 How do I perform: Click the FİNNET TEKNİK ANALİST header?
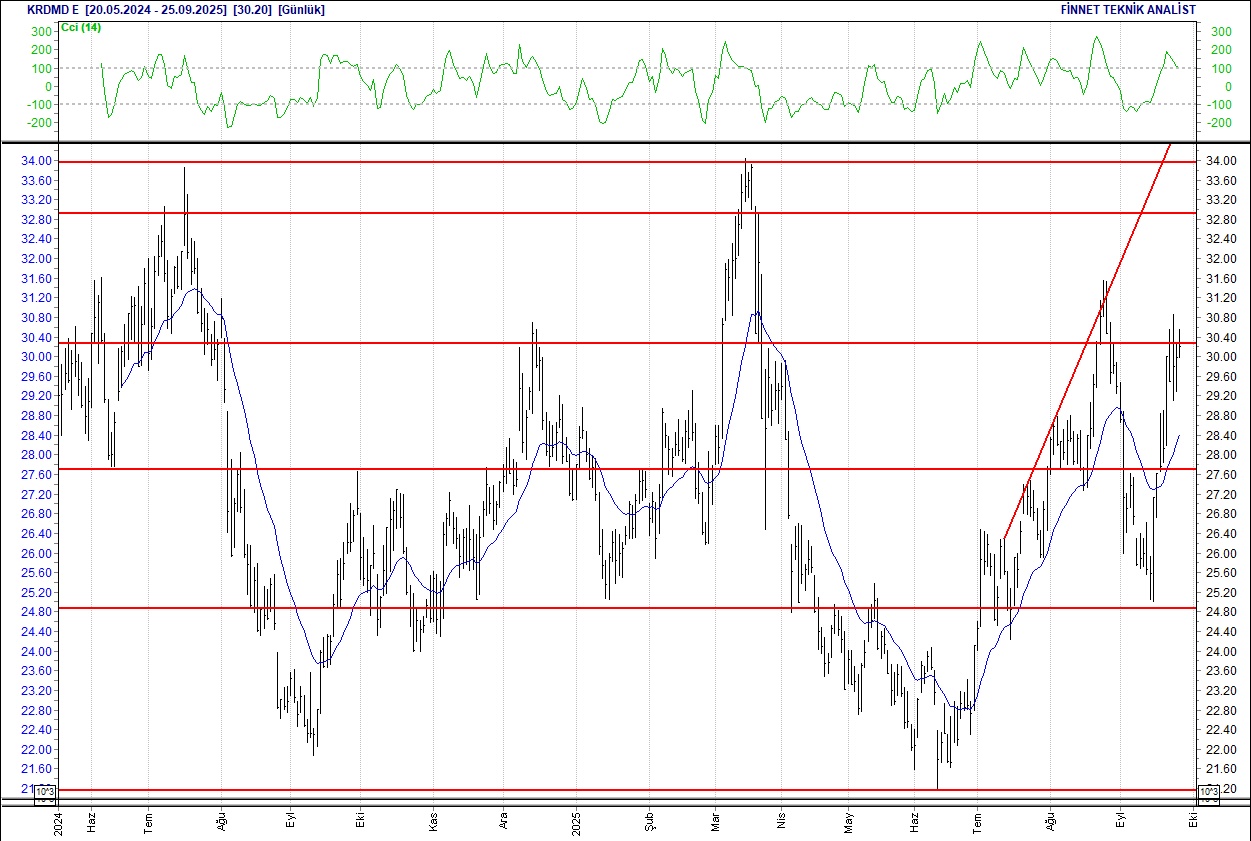1128,10
